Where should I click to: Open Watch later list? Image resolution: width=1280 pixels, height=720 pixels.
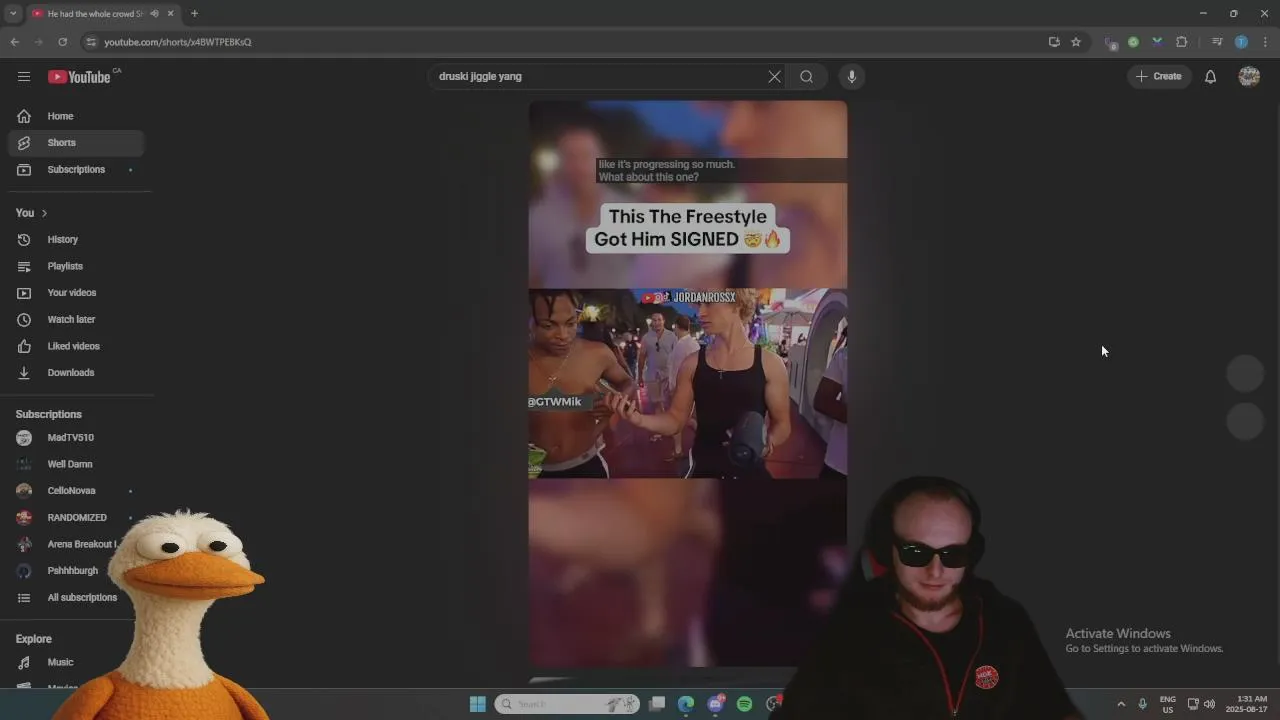click(76, 320)
